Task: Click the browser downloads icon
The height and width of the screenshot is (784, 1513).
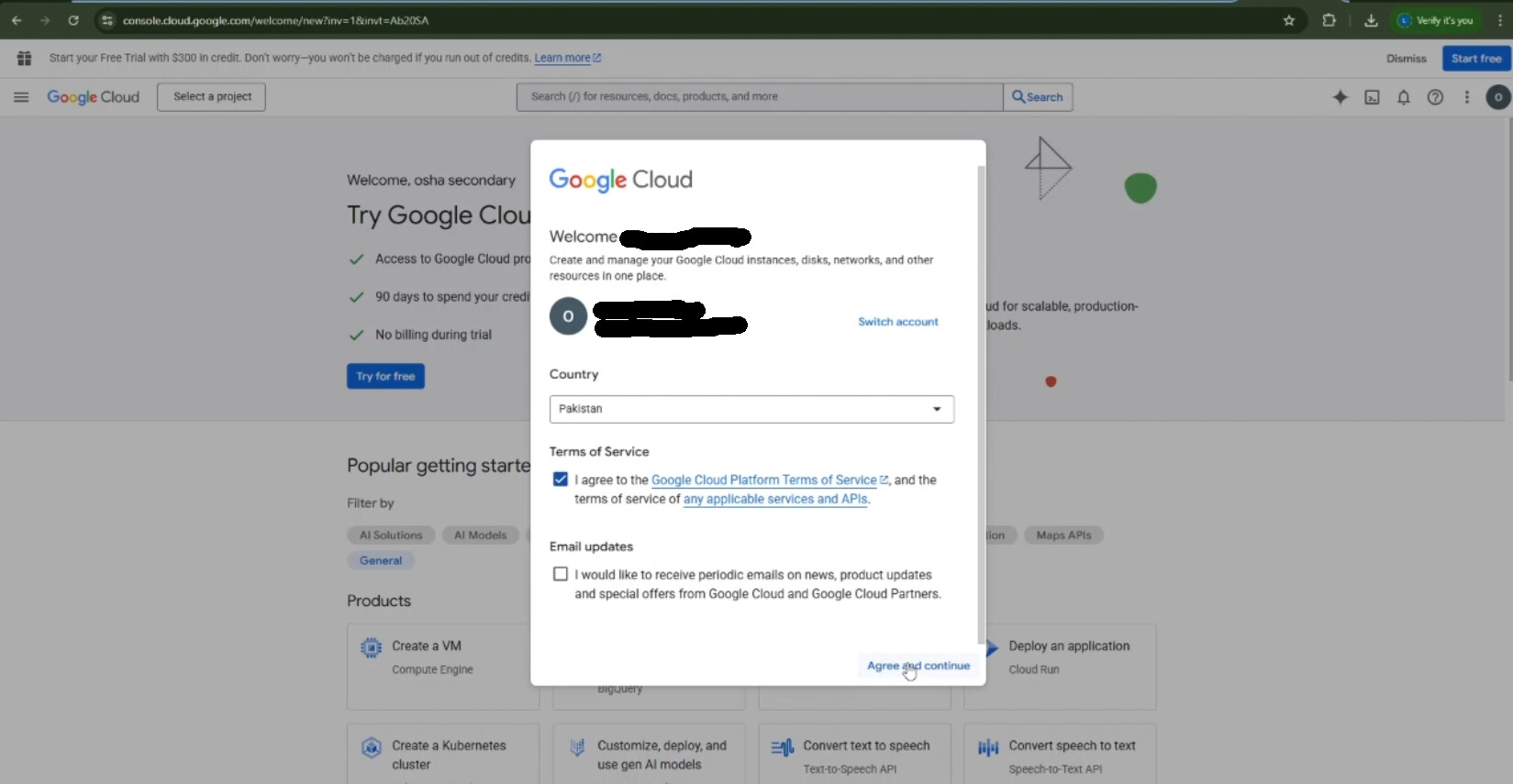Action: [1371, 20]
